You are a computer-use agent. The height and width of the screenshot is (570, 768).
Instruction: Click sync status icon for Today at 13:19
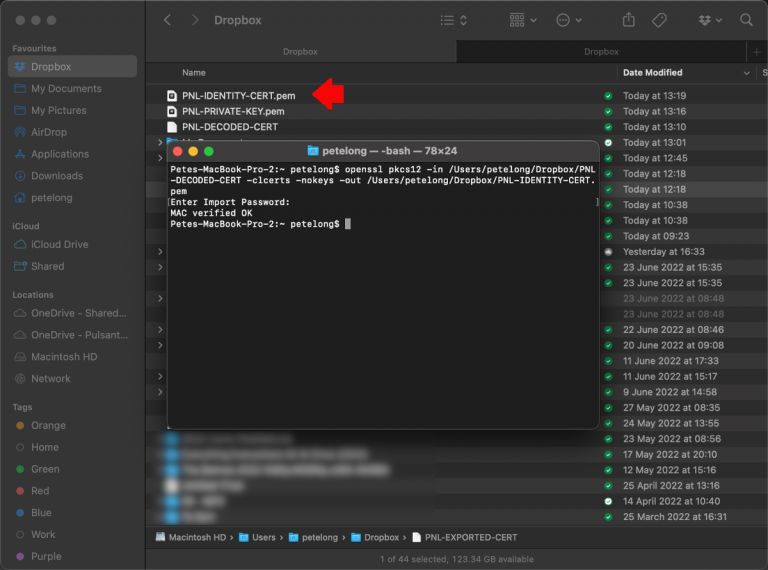(608, 96)
